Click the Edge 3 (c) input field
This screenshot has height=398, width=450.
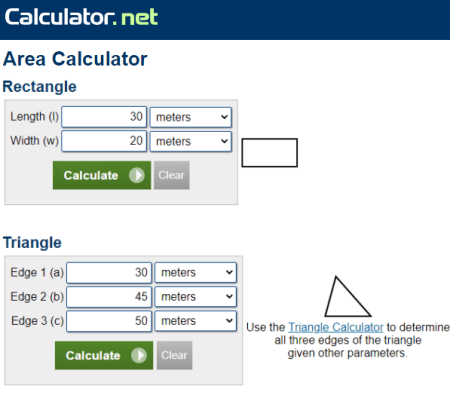click(x=109, y=321)
